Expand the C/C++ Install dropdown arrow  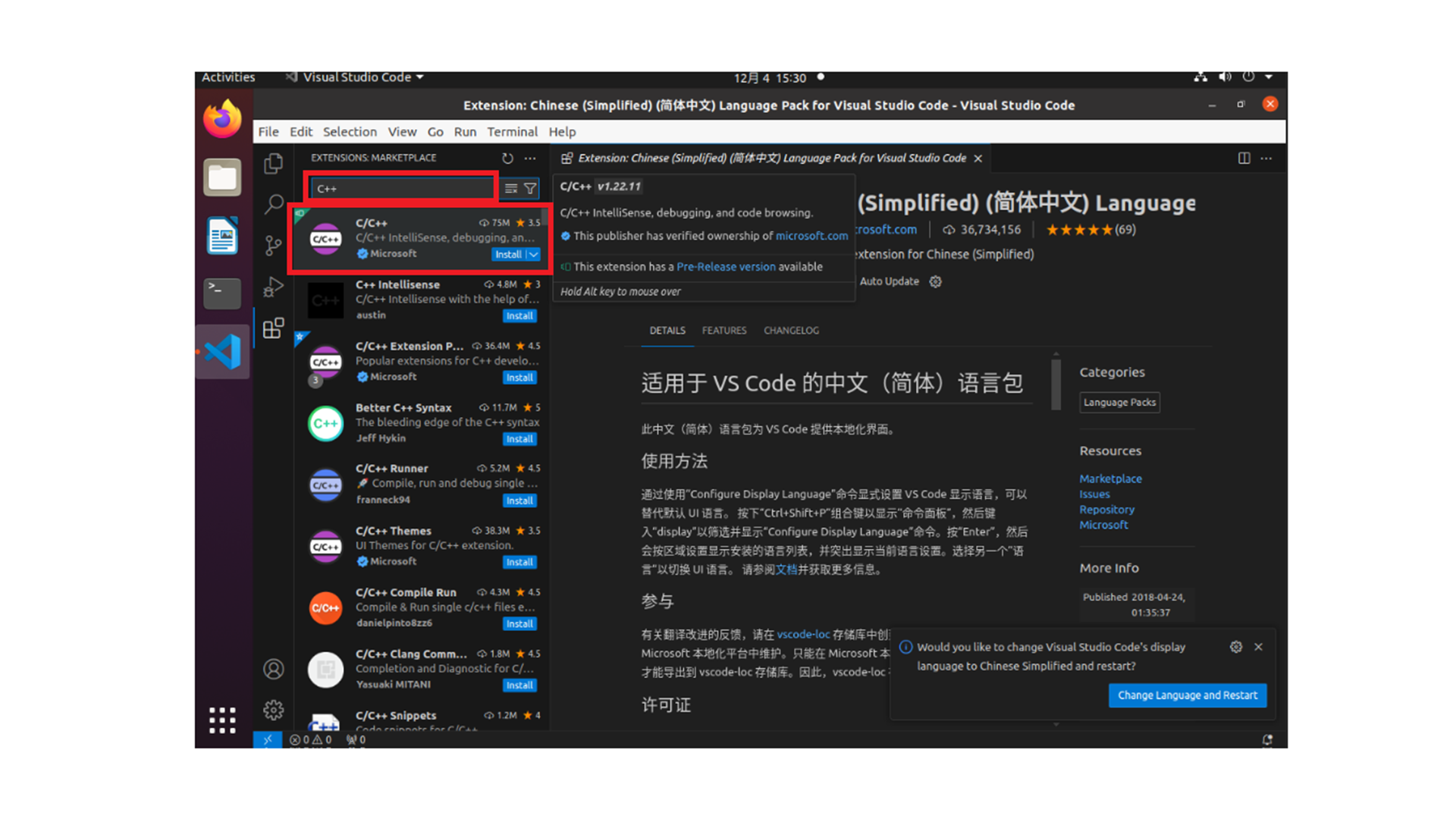point(534,255)
